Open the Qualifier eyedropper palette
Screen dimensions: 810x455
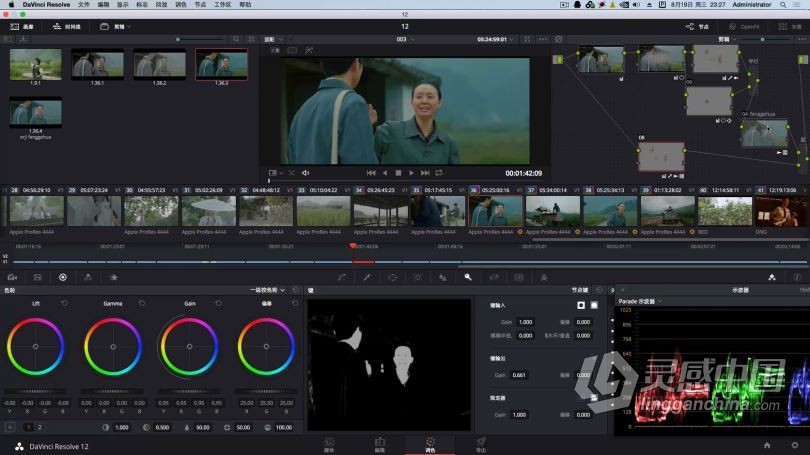367,277
